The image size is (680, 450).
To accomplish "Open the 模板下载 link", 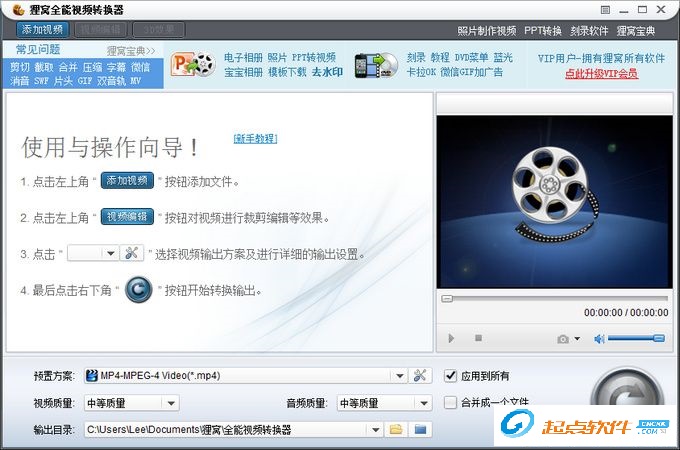I will coord(287,72).
